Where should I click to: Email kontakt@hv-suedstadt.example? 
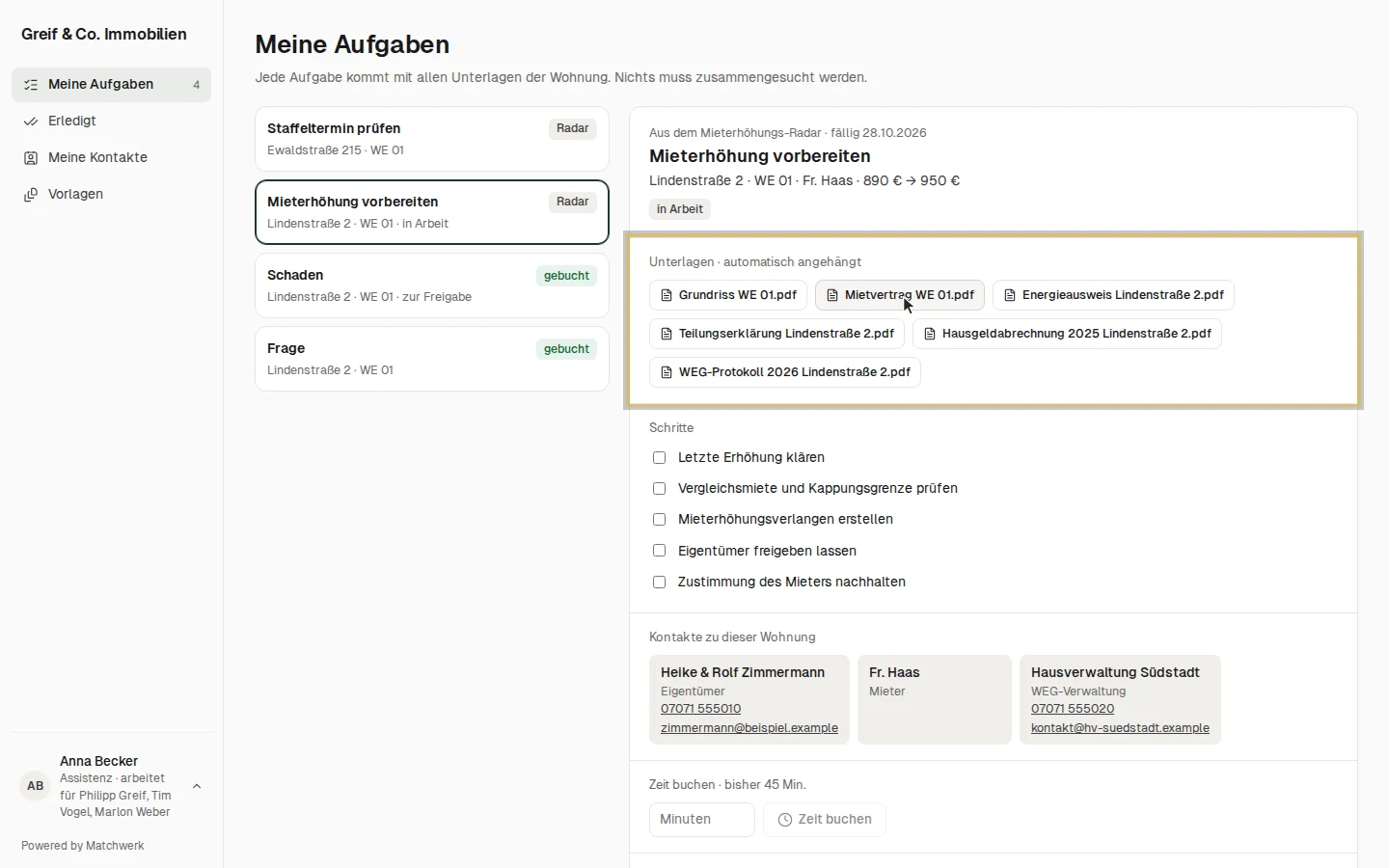point(1120,728)
